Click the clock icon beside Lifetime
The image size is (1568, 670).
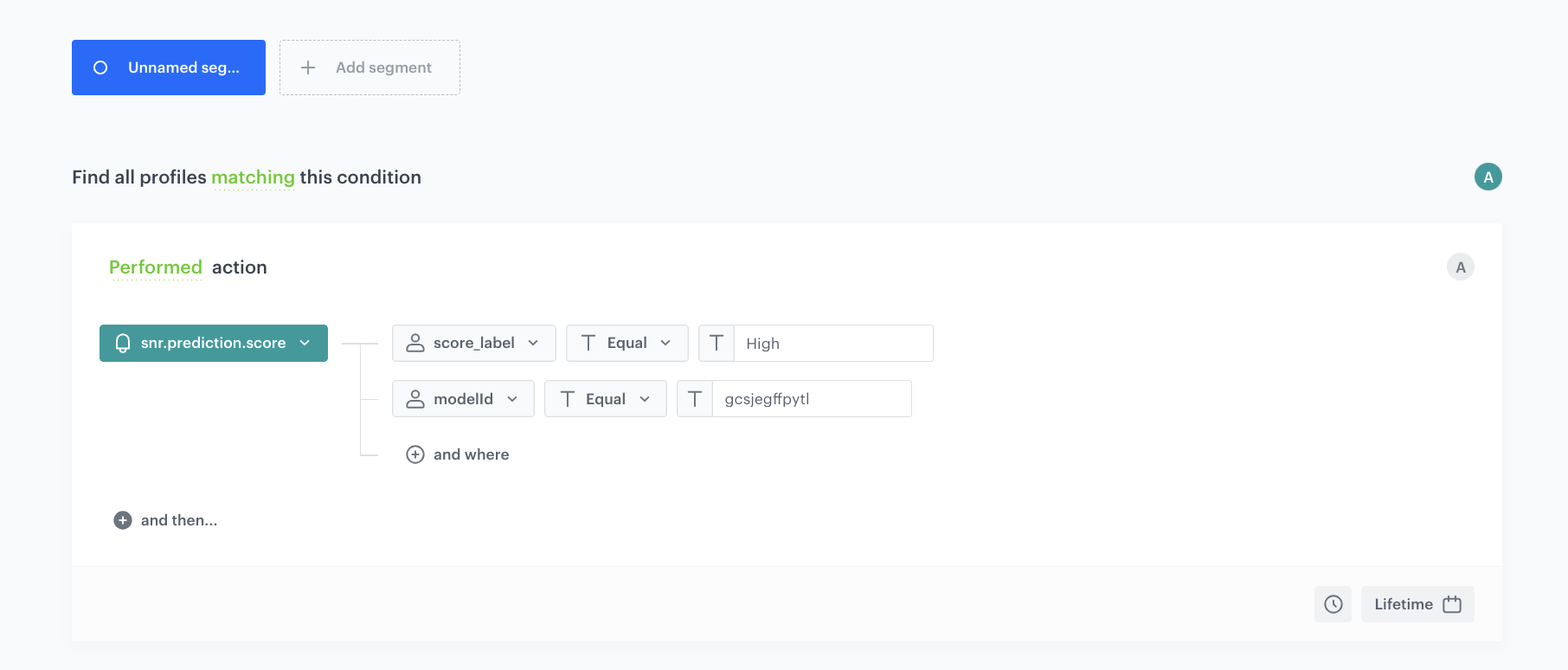click(1333, 604)
